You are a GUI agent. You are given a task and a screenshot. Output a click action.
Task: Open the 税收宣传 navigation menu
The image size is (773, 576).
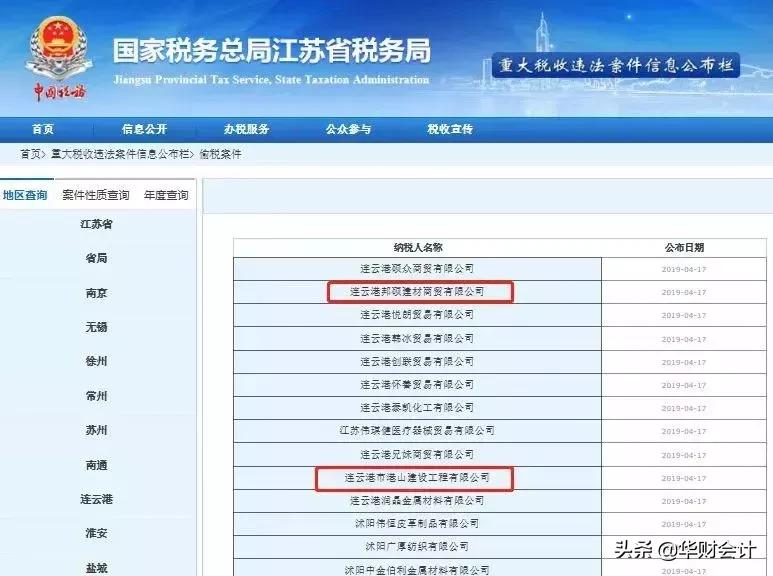click(x=450, y=129)
